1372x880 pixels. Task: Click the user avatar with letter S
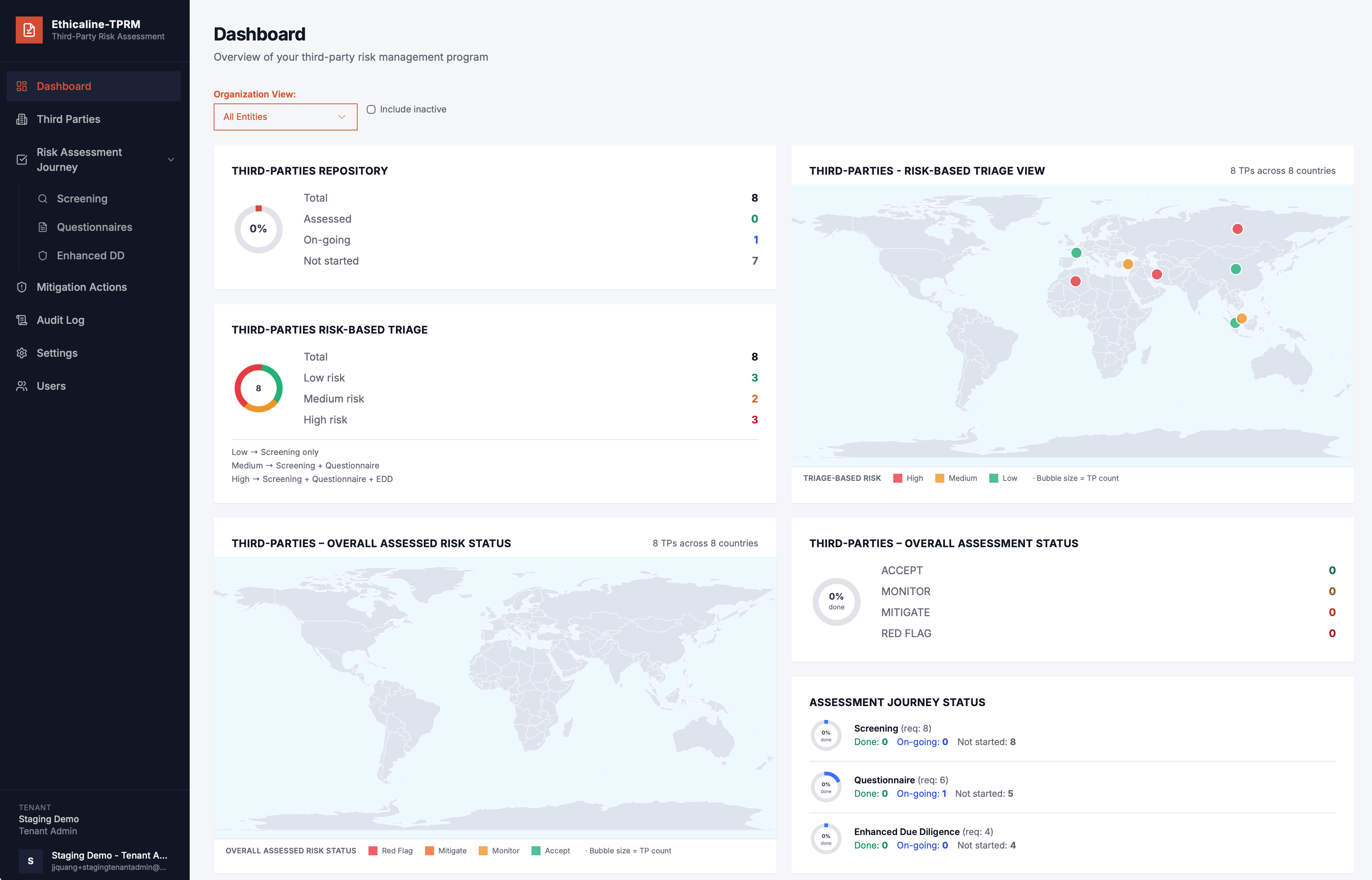click(x=30, y=861)
